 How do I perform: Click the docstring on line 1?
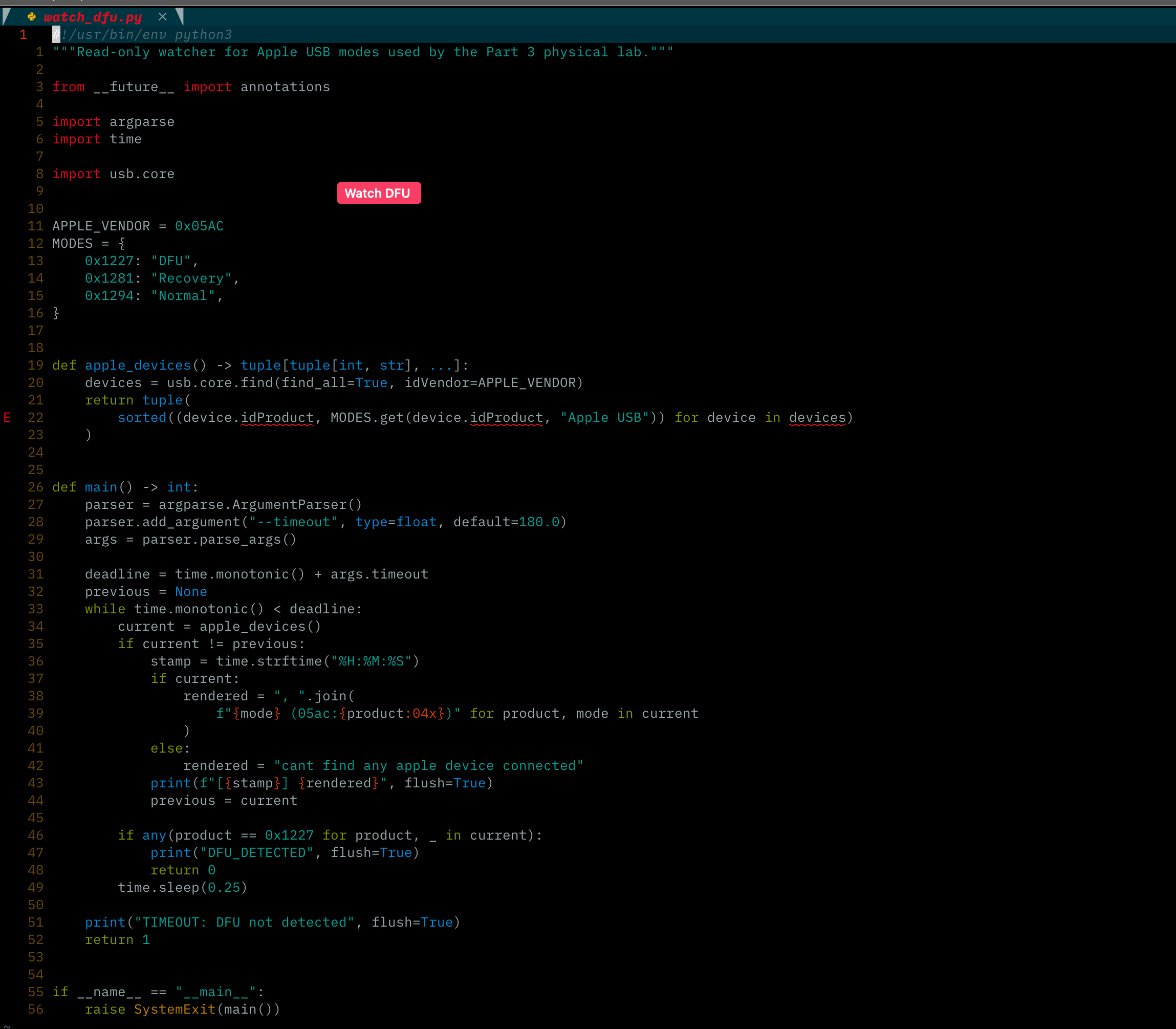tap(363, 52)
